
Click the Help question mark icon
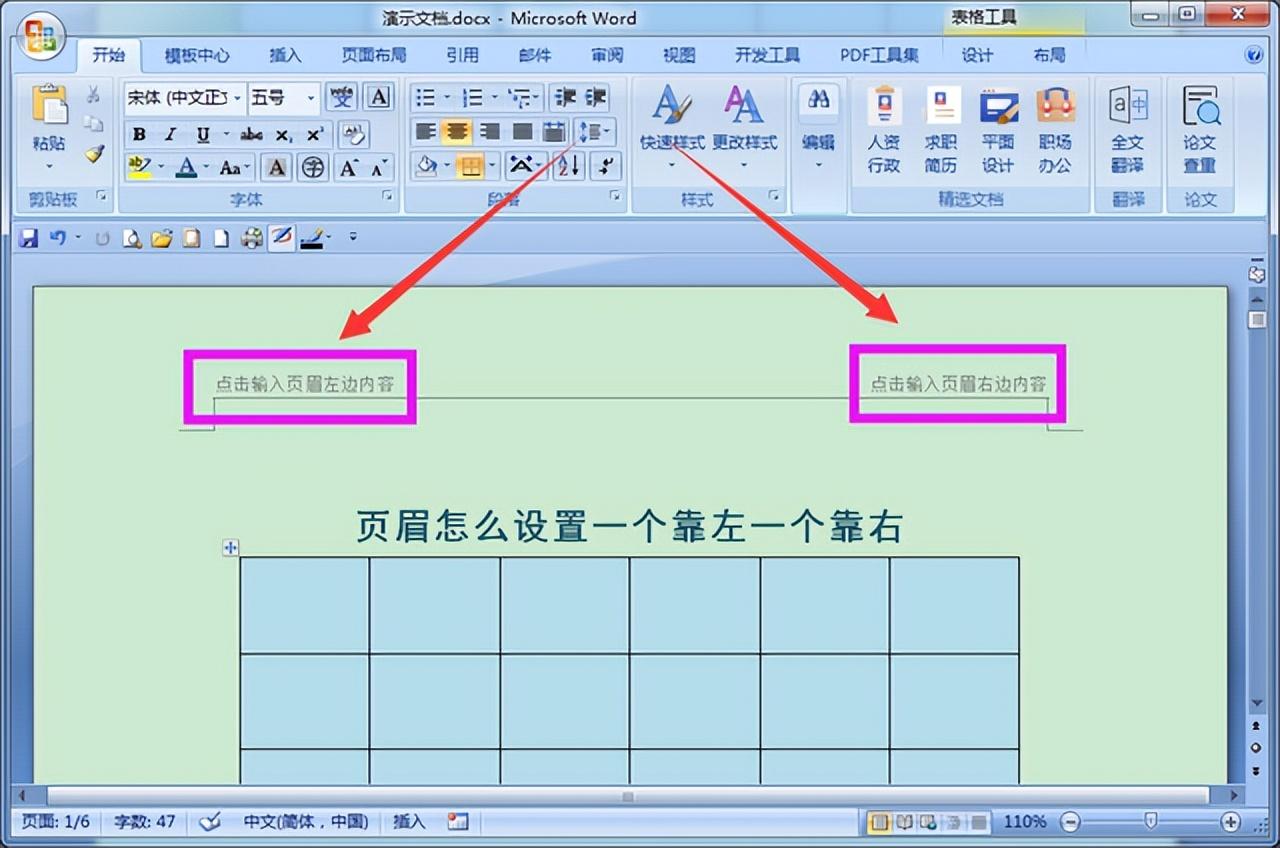pyautogui.click(x=1253, y=54)
